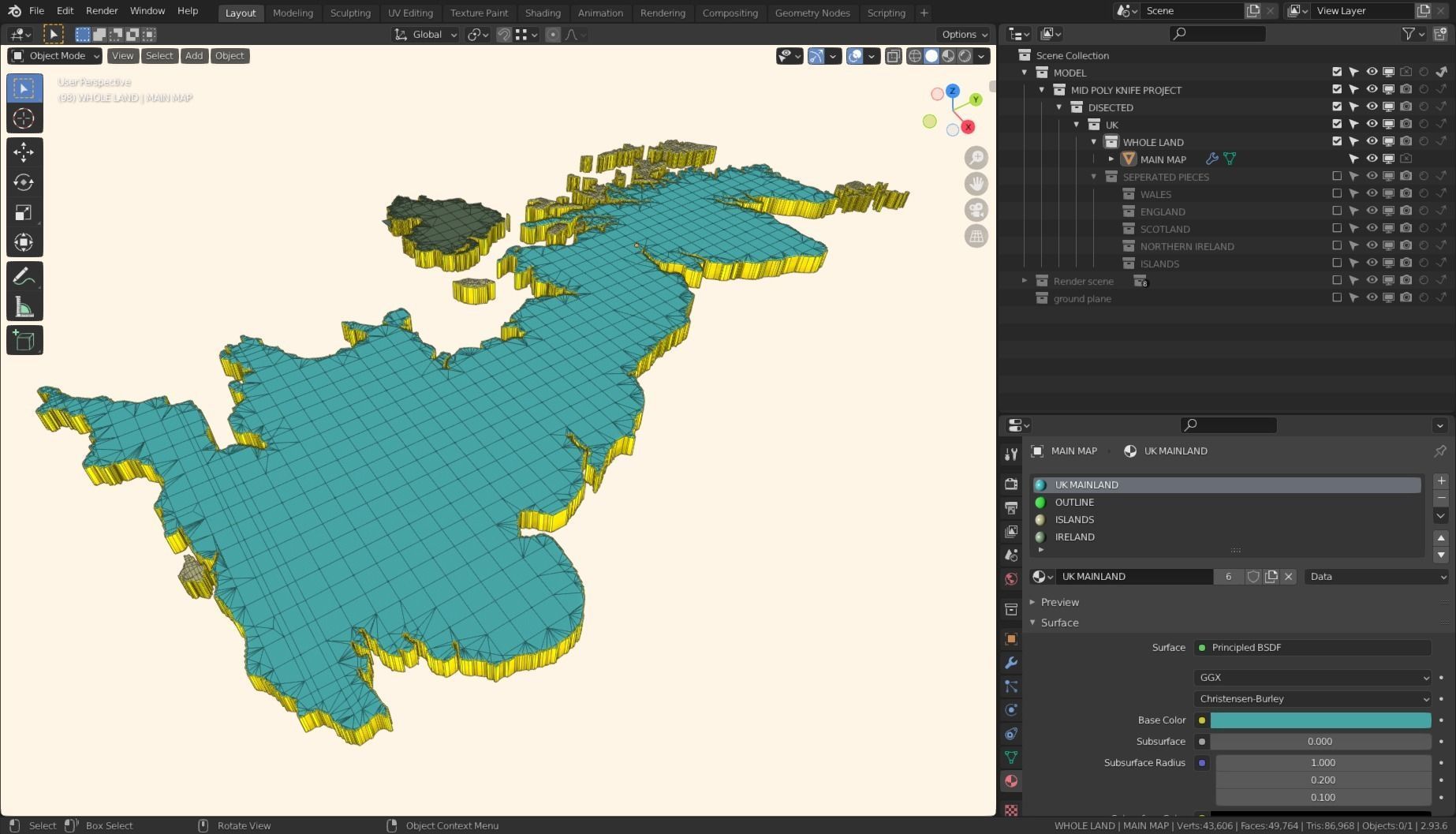Viewport: 1456px width, 834px height.
Task: Switch to the Shading workspace tab
Action: (x=543, y=13)
